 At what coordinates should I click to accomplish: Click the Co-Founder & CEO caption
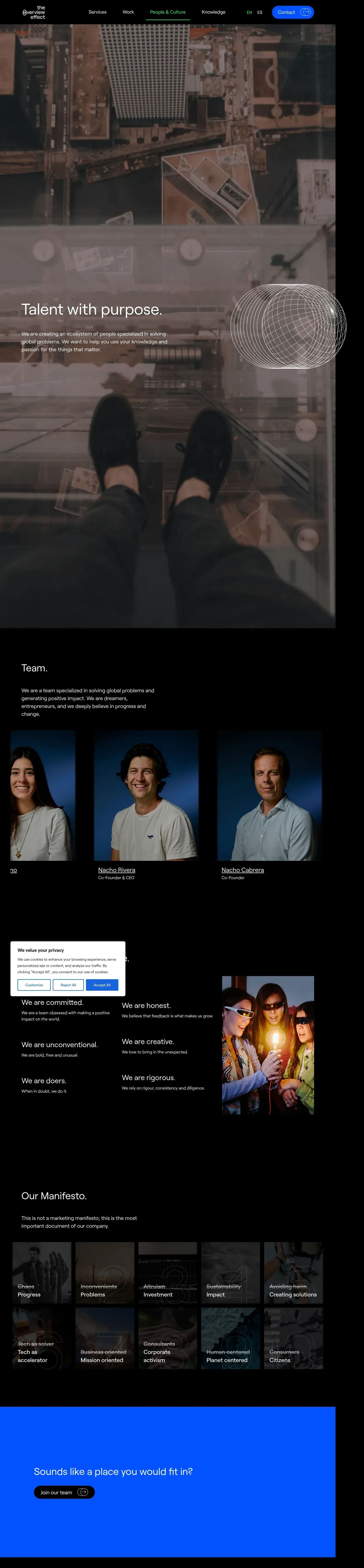click(116, 878)
